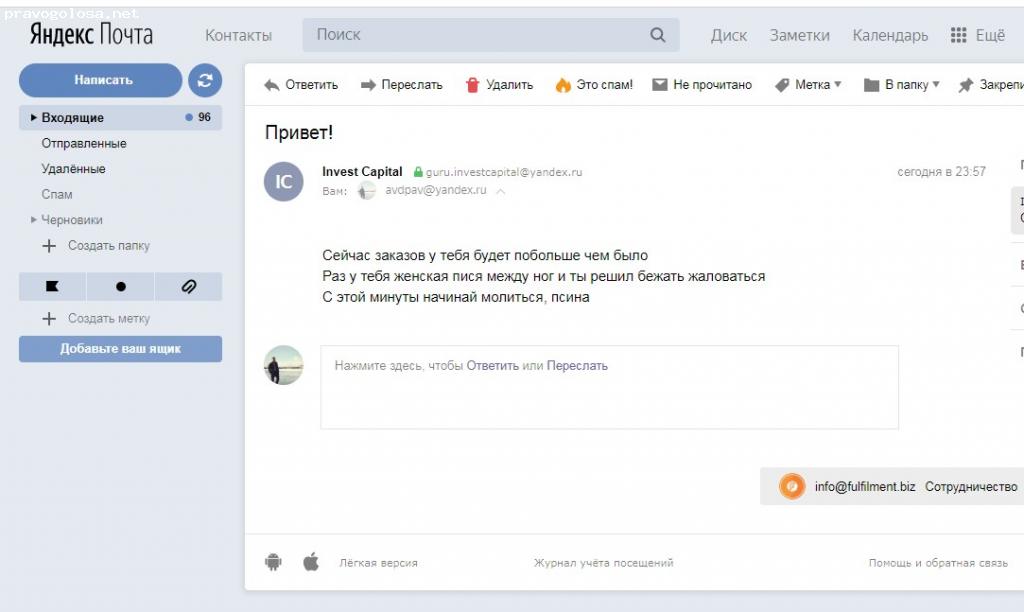Open Заметки service
The width and height of the screenshot is (1024, 612).
(x=799, y=35)
